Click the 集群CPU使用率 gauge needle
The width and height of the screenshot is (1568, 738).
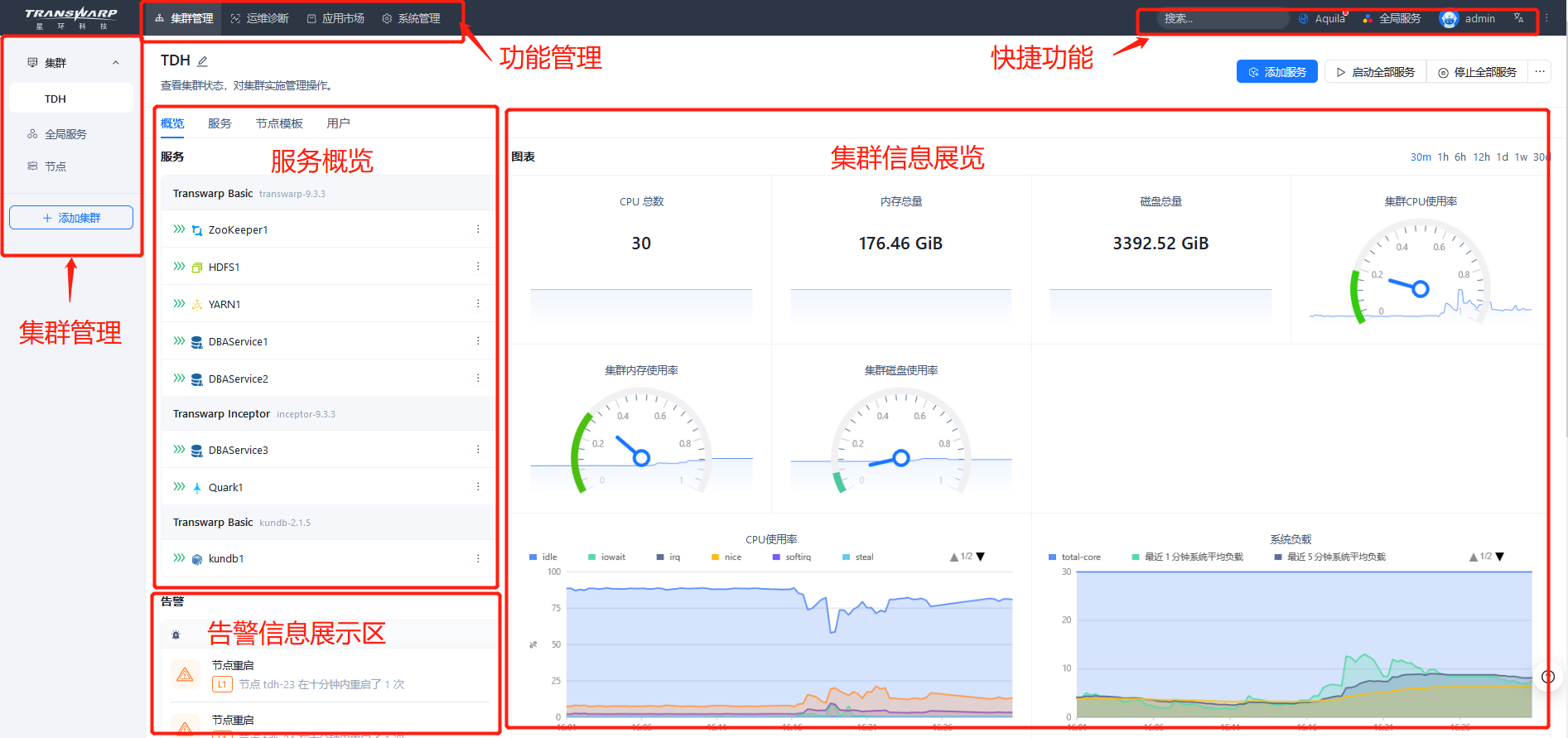coord(1409,286)
